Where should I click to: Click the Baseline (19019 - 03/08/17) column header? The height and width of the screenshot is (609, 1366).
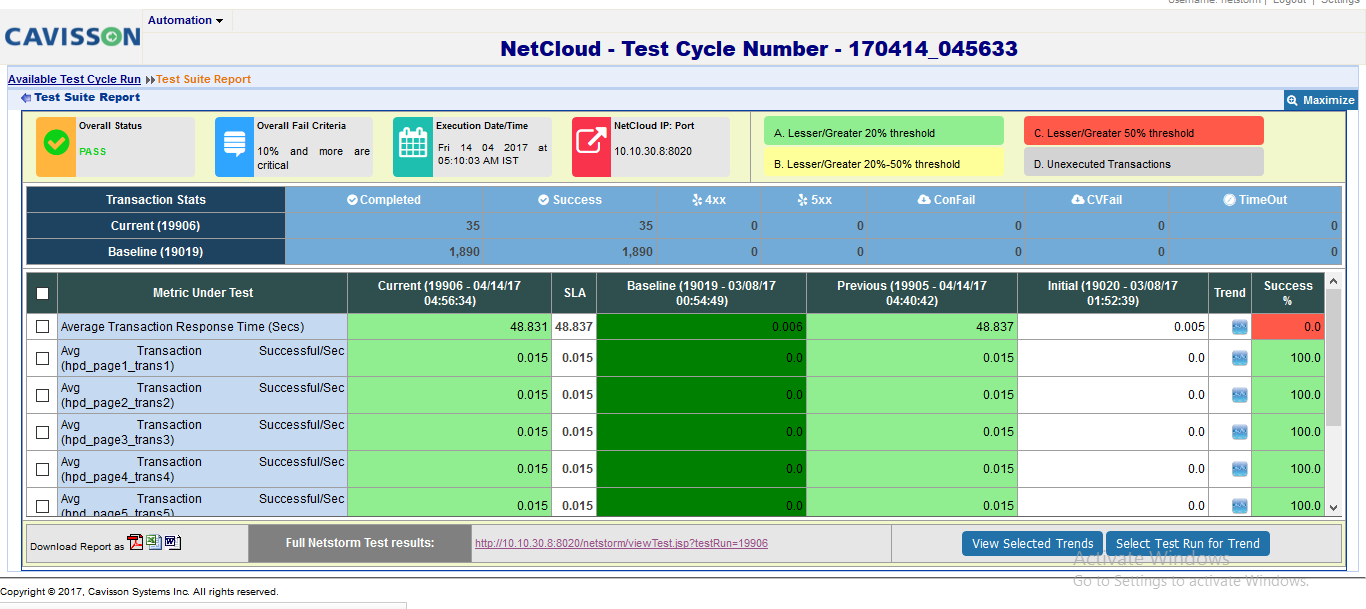701,293
